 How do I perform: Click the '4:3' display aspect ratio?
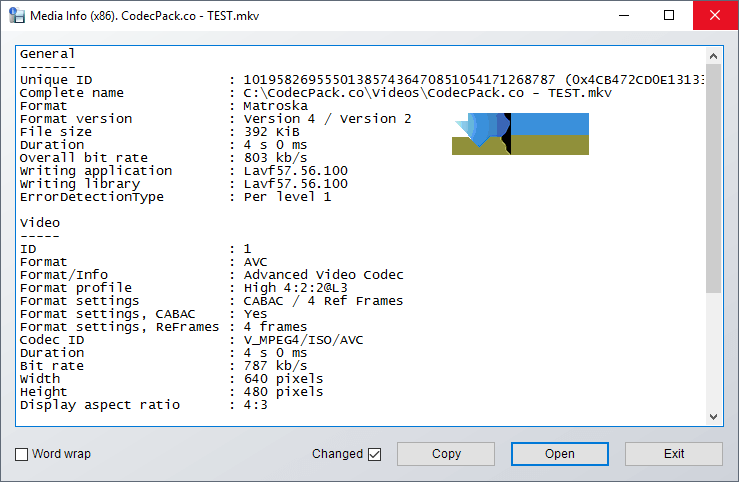click(x=255, y=405)
